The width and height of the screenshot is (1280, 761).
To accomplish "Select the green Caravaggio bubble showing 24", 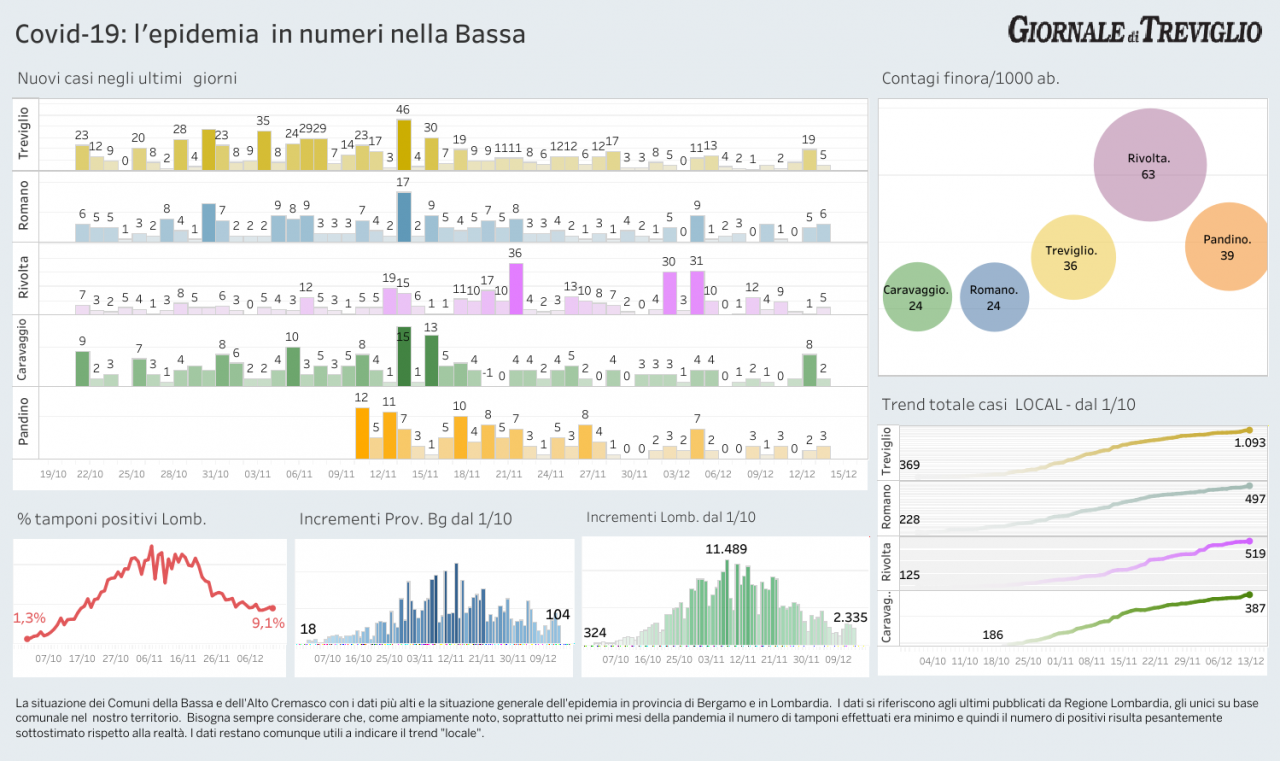I will click(916, 297).
